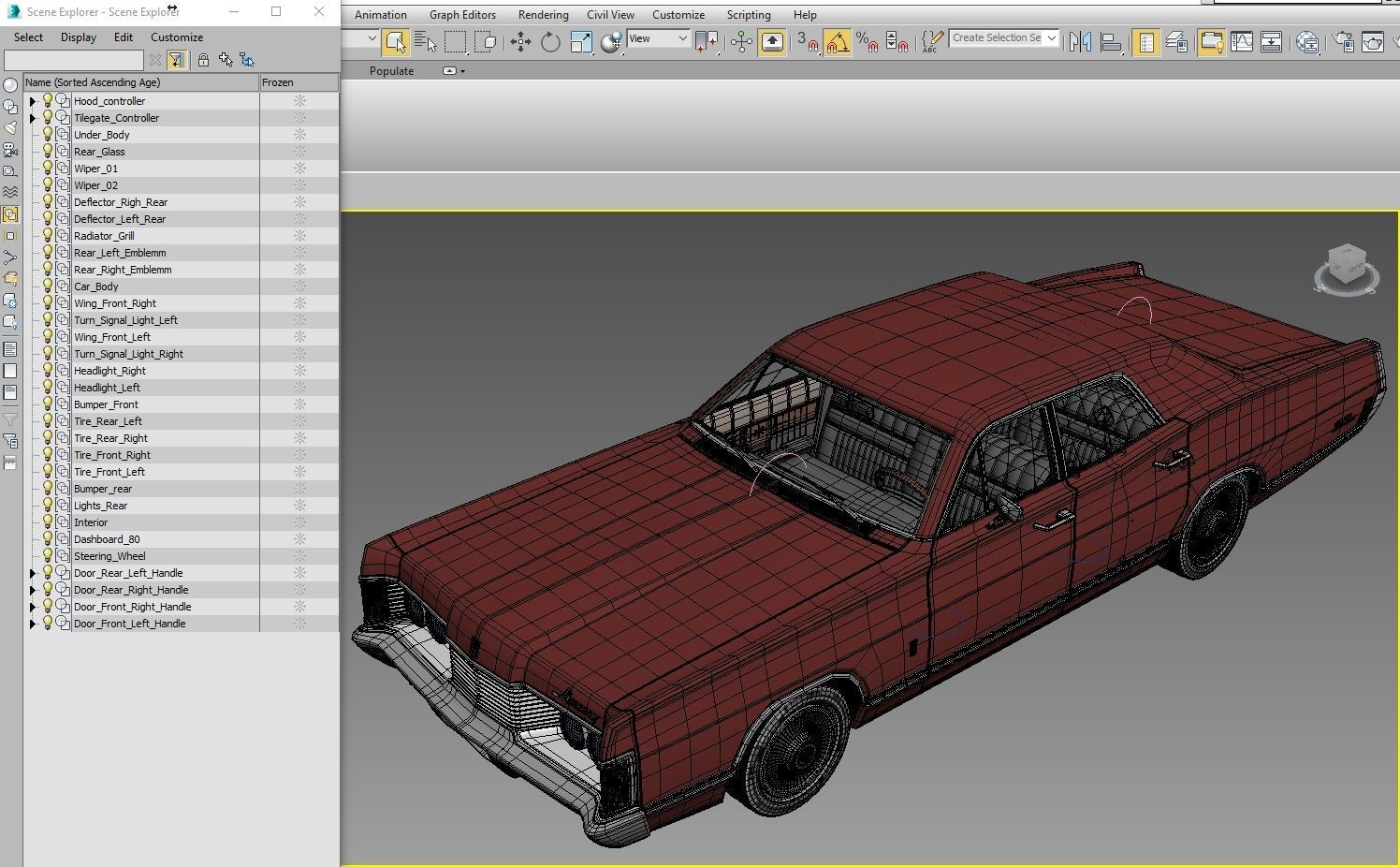
Task: Open Render Setup teapot icon
Action: click(1343, 42)
